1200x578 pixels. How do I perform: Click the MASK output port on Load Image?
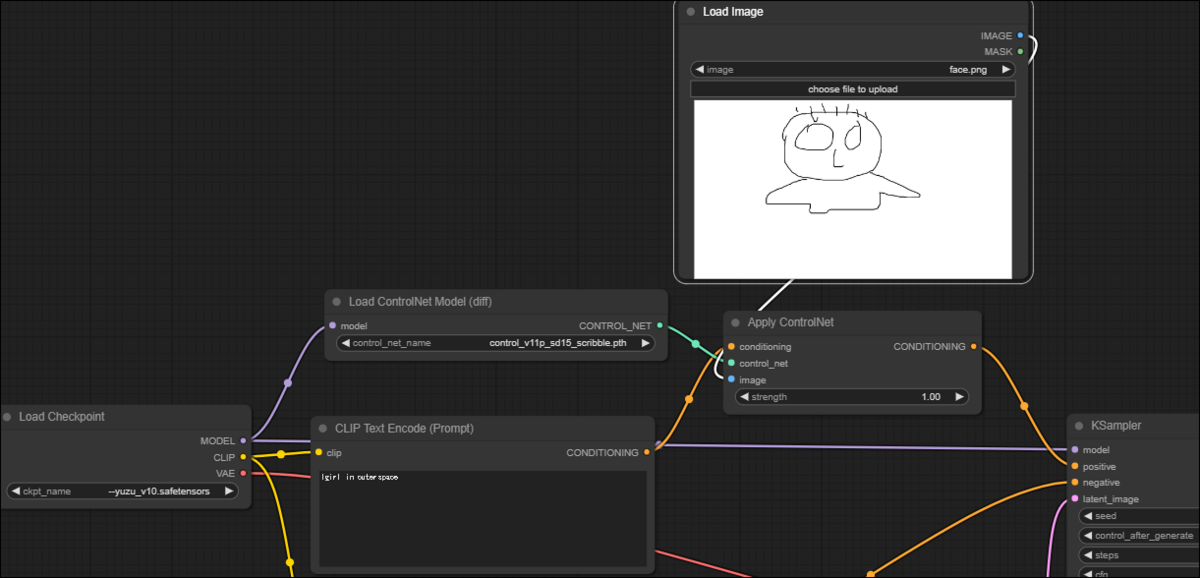pos(1020,52)
